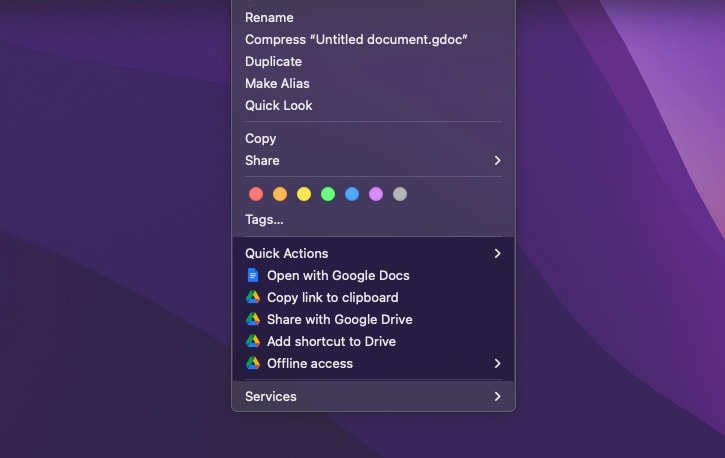Image resolution: width=725 pixels, height=458 pixels.
Task: Apply the yellow tag color
Action: point(304,194)
